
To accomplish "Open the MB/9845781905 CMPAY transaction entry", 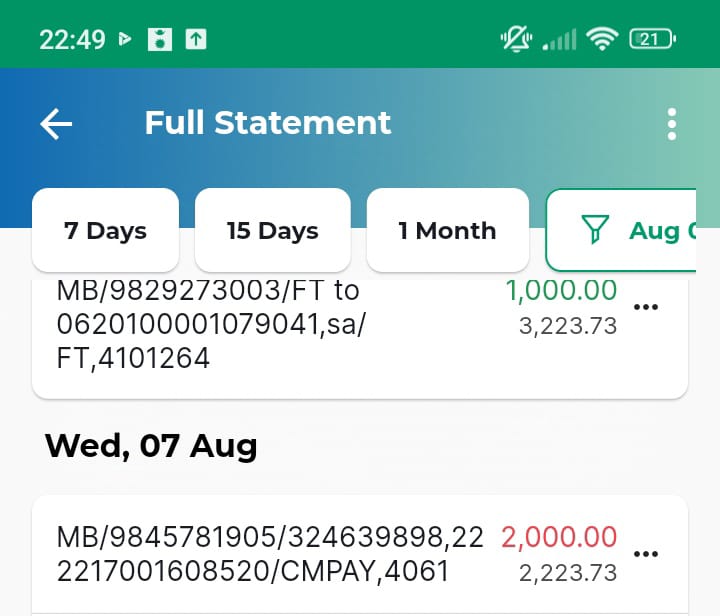I will 360,554.
